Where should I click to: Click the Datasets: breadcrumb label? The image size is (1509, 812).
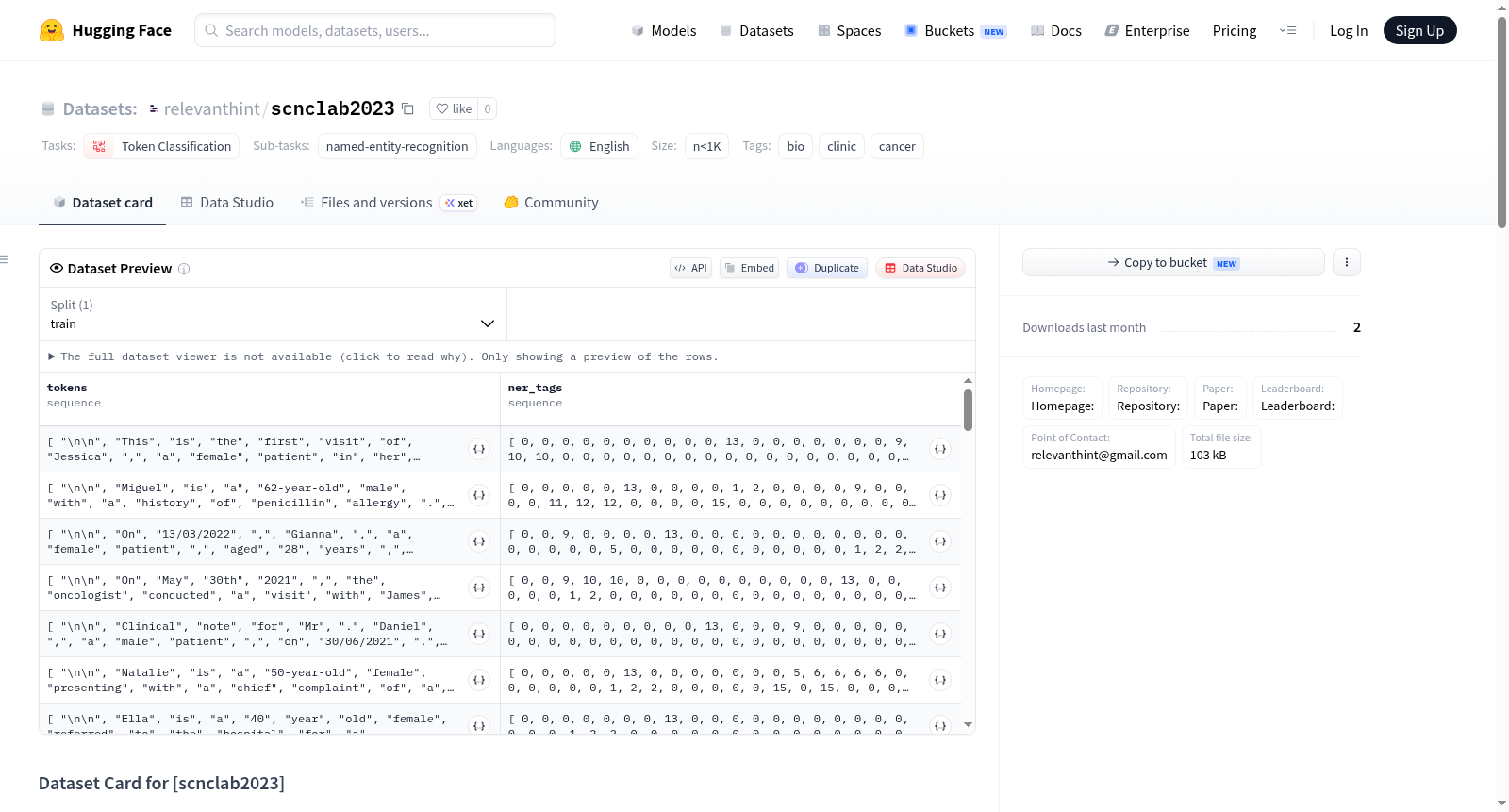[100, 108]
